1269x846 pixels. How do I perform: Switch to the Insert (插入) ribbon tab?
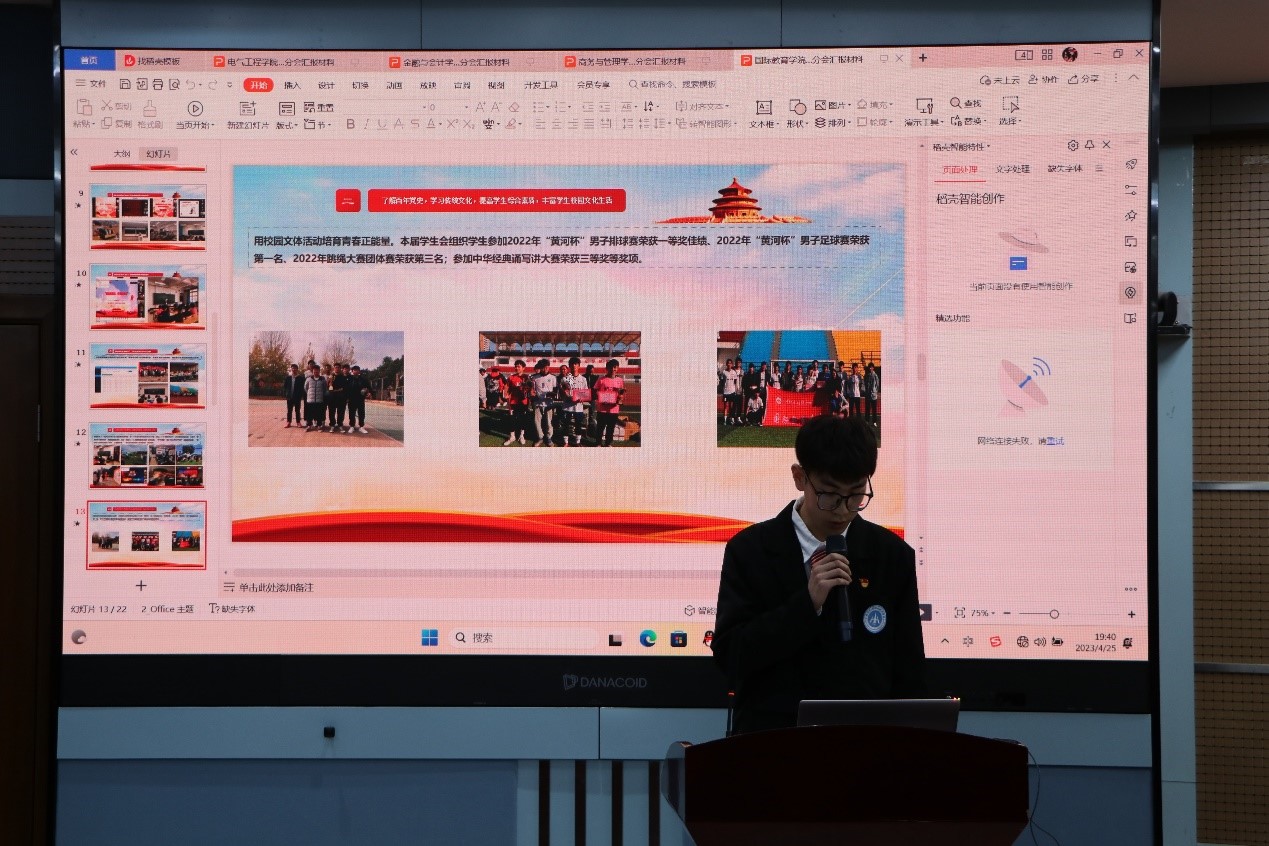click(x=292, y=85)
